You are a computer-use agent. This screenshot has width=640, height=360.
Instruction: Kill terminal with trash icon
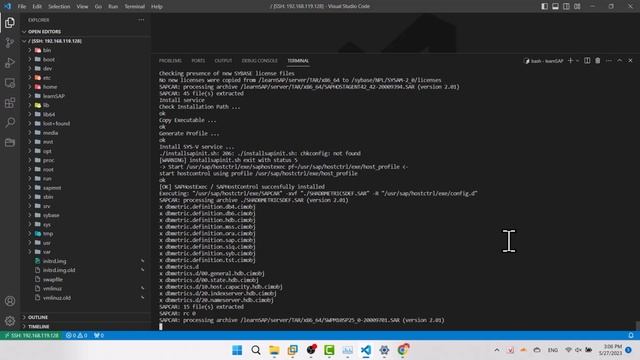598,60
